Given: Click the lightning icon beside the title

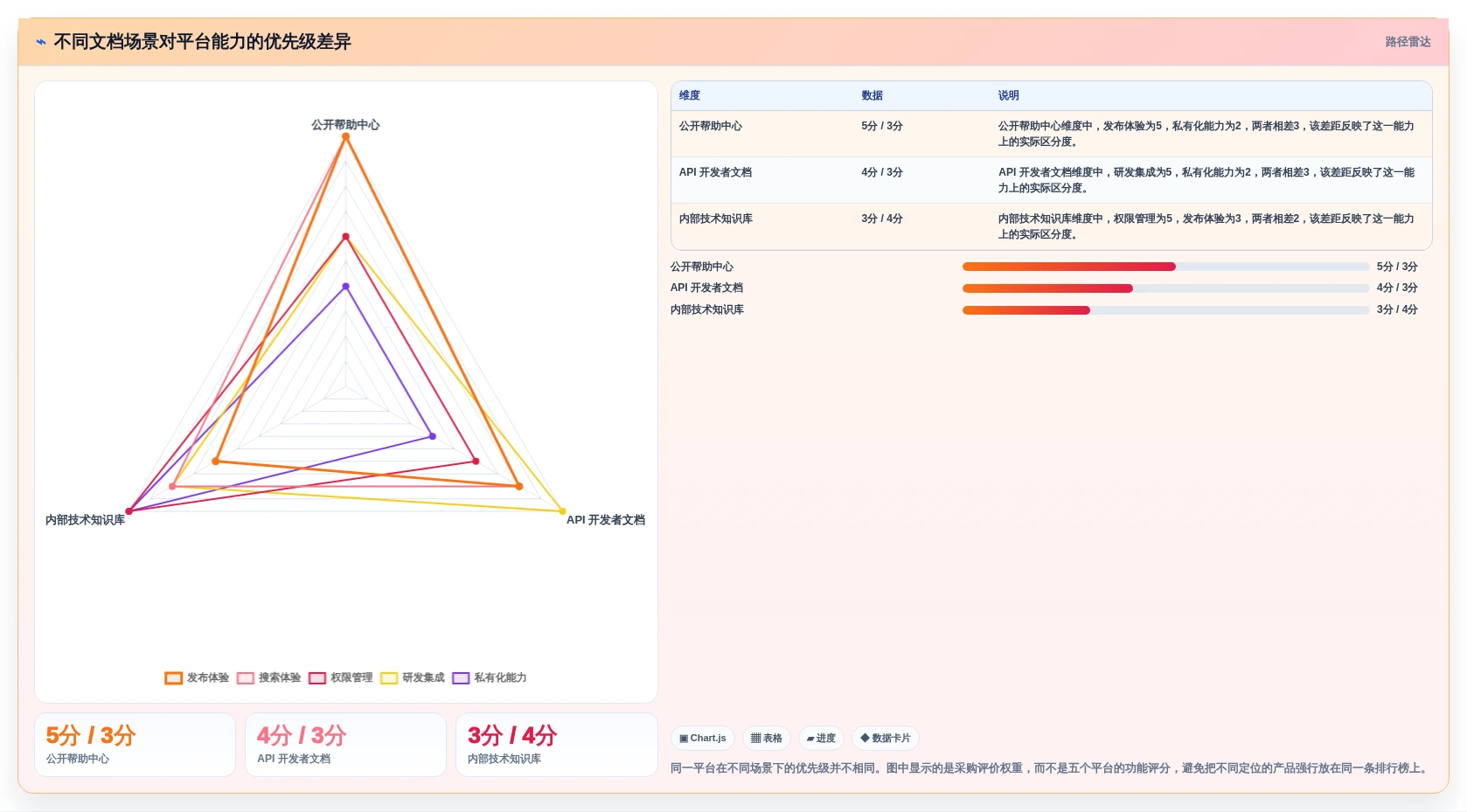Looking at the screenshot, I should [x=41, y=42].
